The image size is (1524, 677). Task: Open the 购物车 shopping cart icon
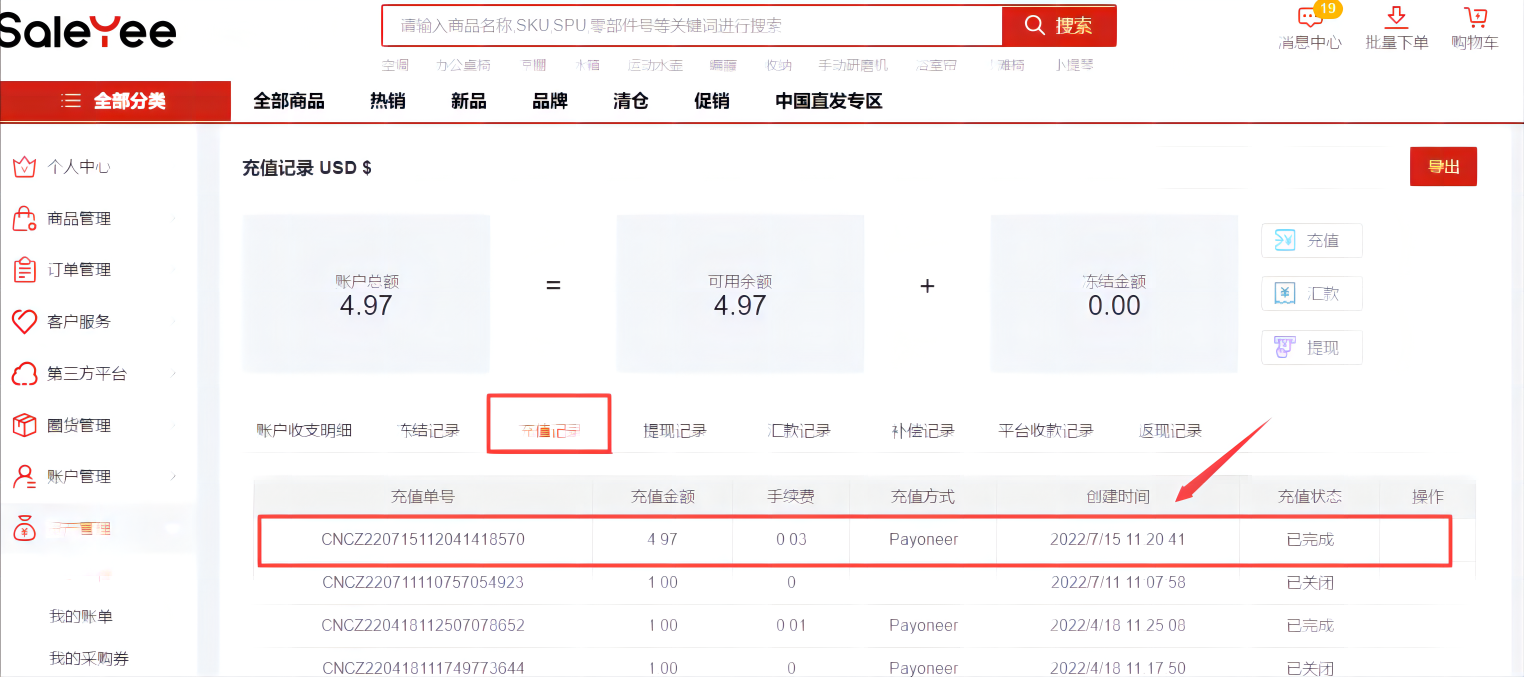tap(1475, 18)
